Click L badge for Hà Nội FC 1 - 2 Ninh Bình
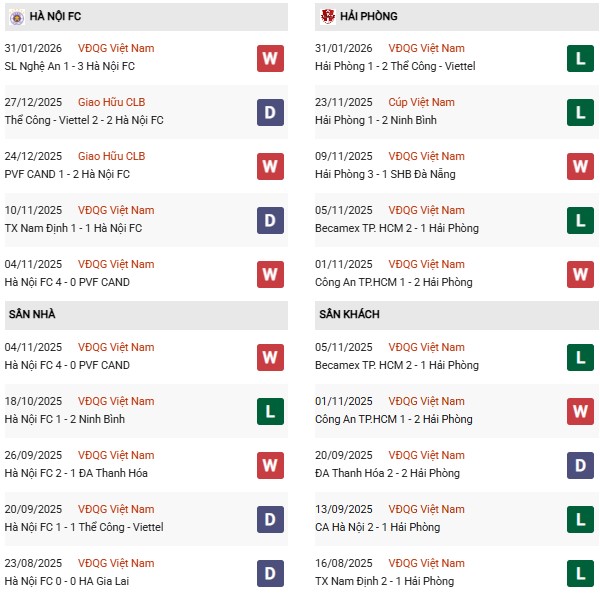This screenshot has width=600, height=593. point(269,411)
